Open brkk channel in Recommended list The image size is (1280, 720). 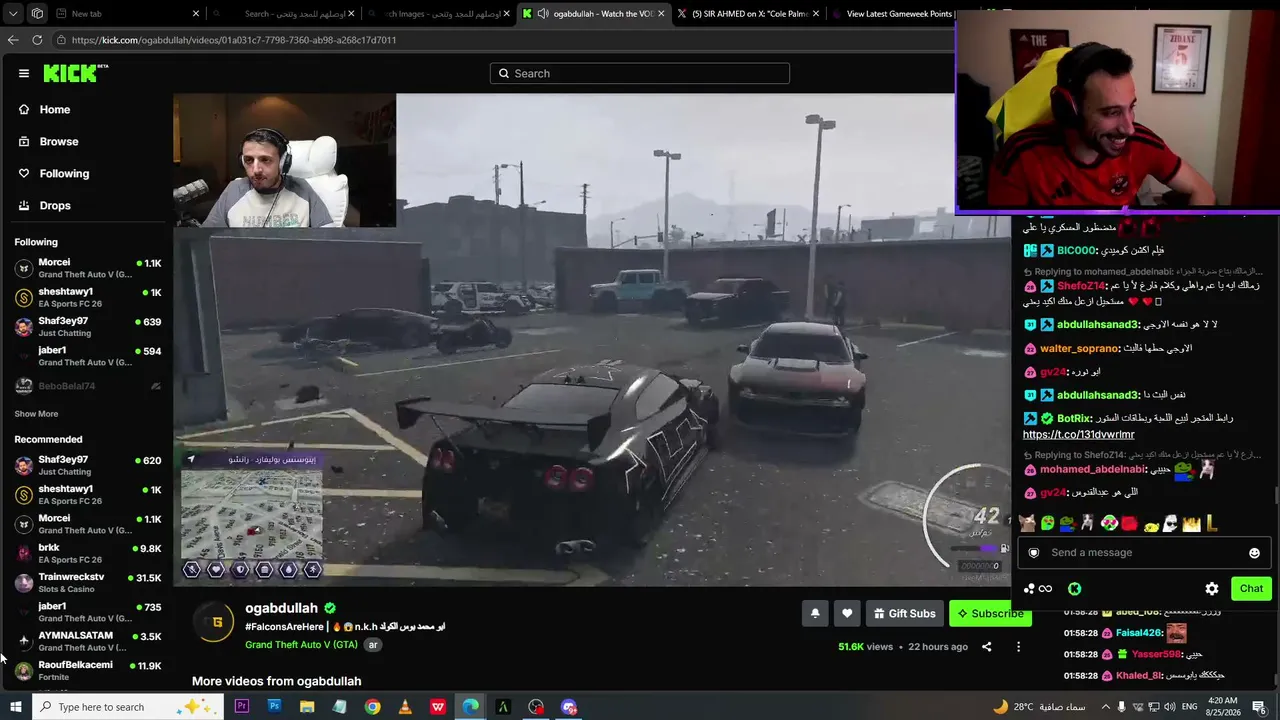coord(88,553)
